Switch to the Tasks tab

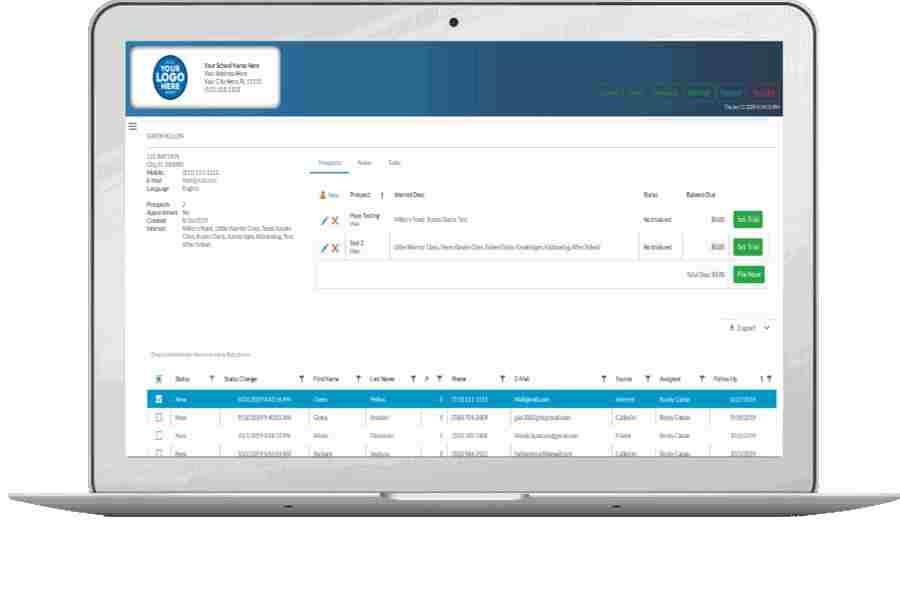(x=394, y=163)
